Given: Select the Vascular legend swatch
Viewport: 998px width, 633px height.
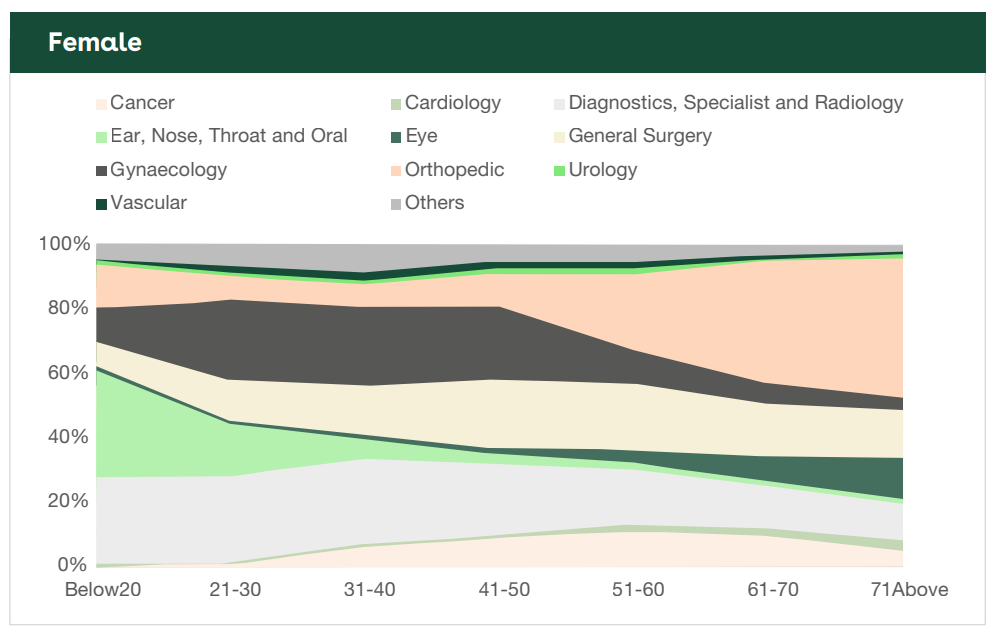Looking at the screenshot, I should [101, 203].
